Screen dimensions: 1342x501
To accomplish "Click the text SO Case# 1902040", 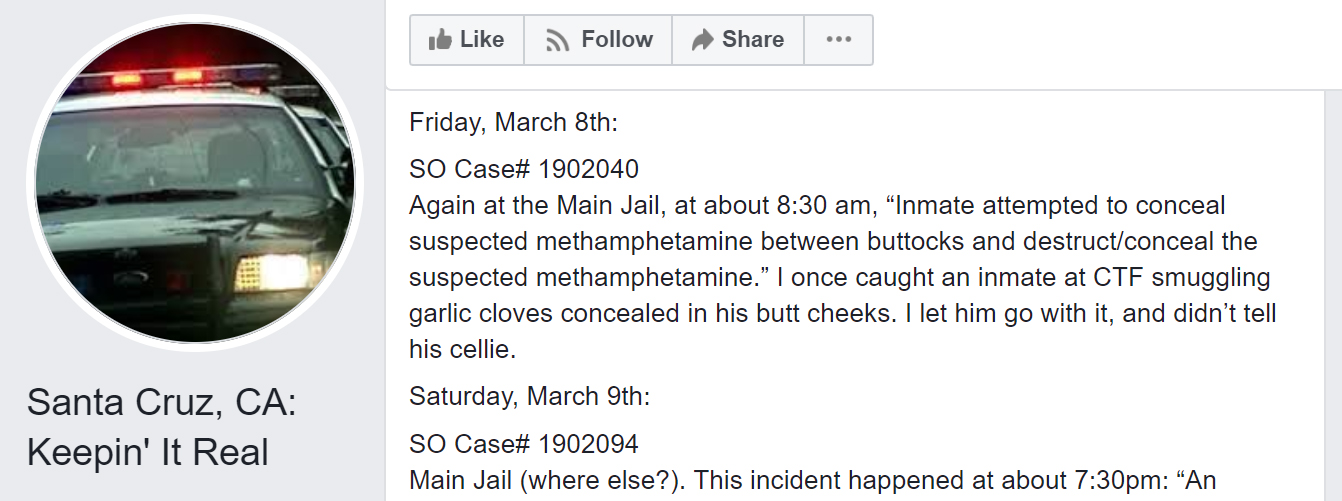I will tap(524, 169).
